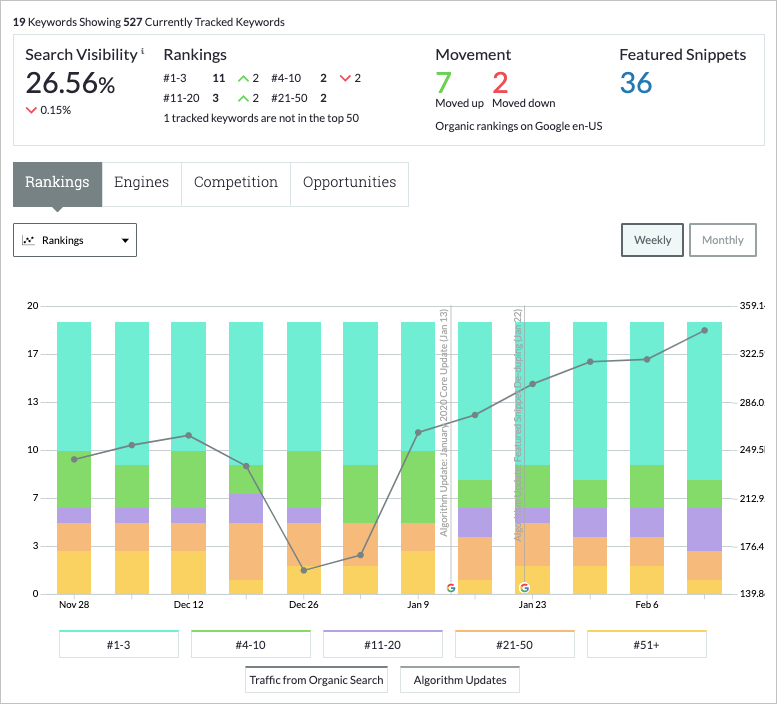Click the Google icon at Jan 22 update
This screenshot has width=777, height=704.
point(525,588)
